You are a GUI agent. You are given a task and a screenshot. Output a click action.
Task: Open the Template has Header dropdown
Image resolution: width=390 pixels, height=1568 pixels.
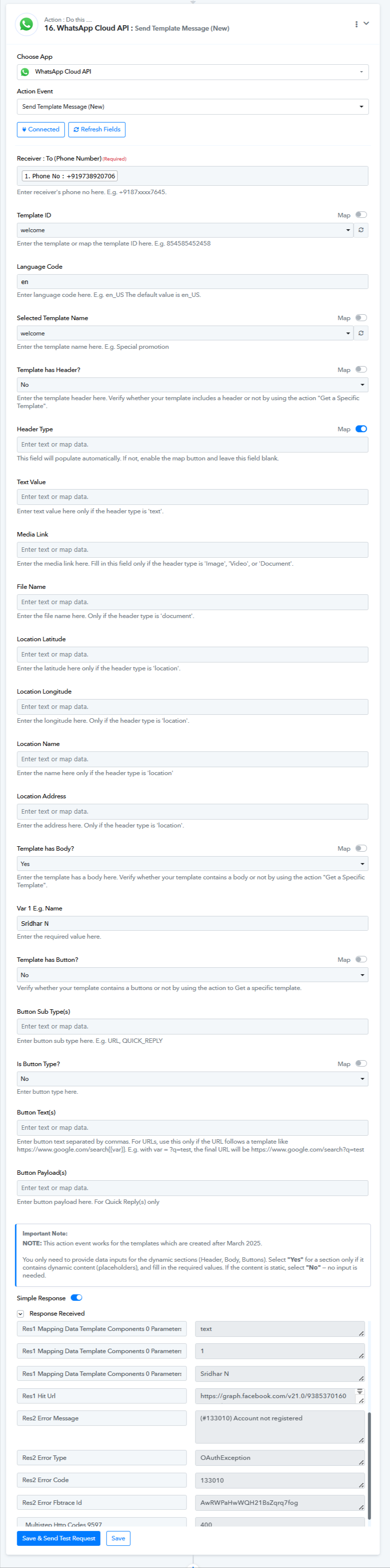pyautogui.click(x=192, y=385)
